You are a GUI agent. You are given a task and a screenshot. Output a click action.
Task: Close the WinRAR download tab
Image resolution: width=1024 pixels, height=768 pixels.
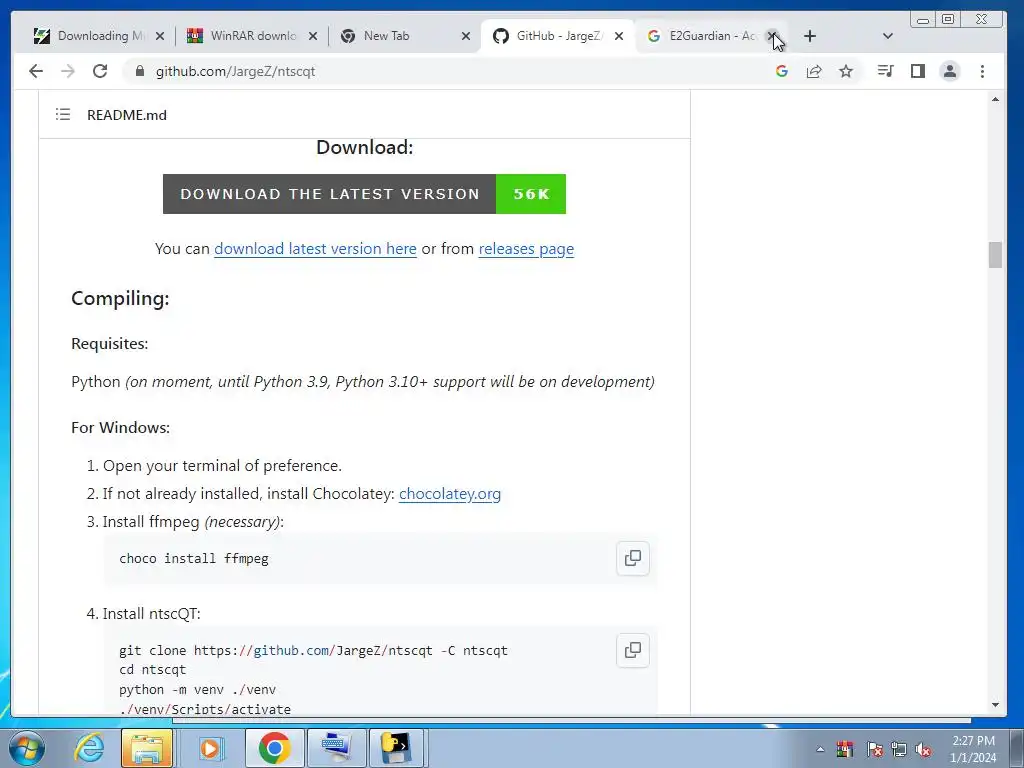point(313,36)
